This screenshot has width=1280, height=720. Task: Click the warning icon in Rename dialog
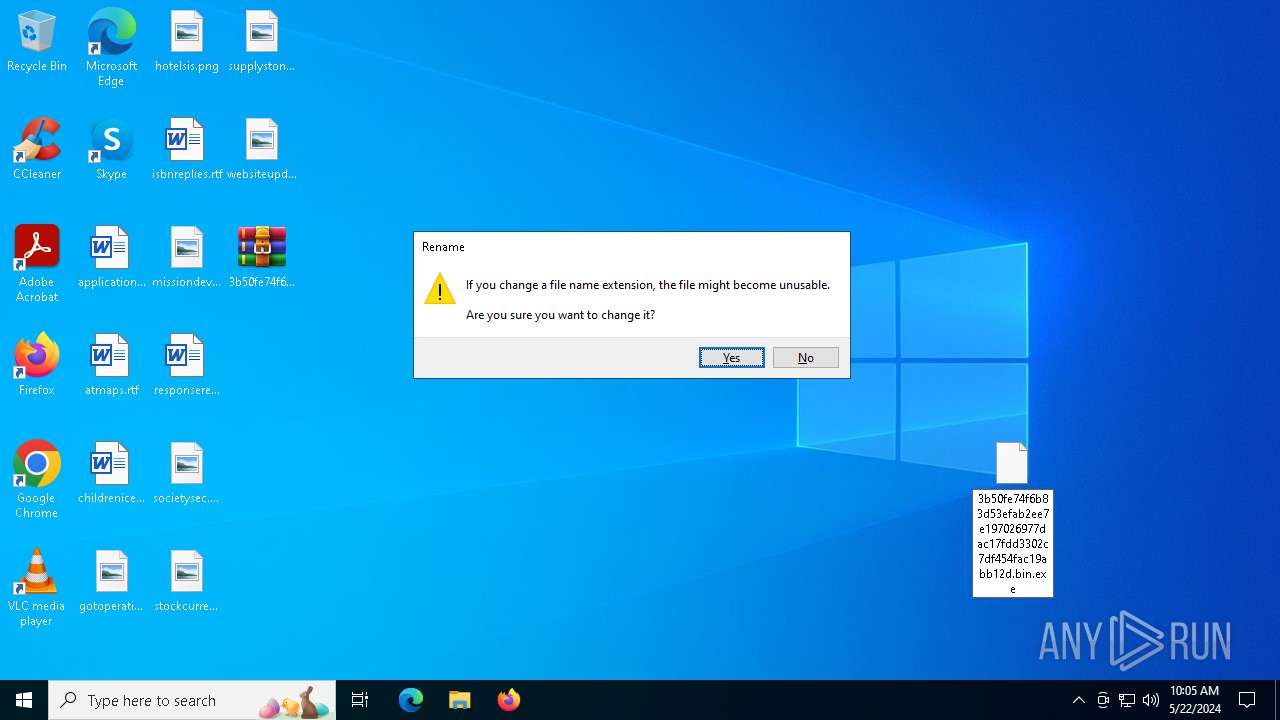click(x=440, y=288)
